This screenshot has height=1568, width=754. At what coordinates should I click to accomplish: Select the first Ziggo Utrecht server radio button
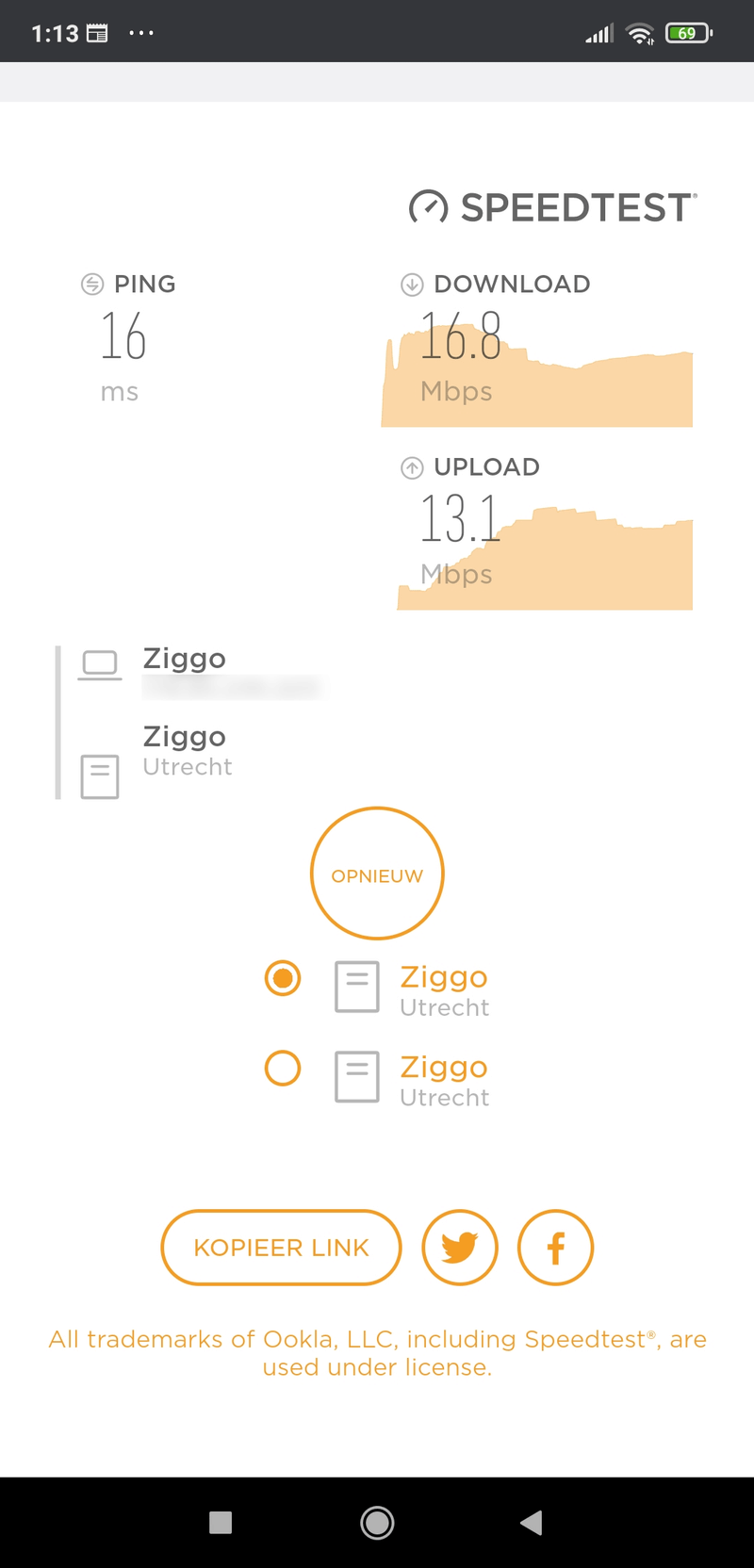(x=283, y=978)
